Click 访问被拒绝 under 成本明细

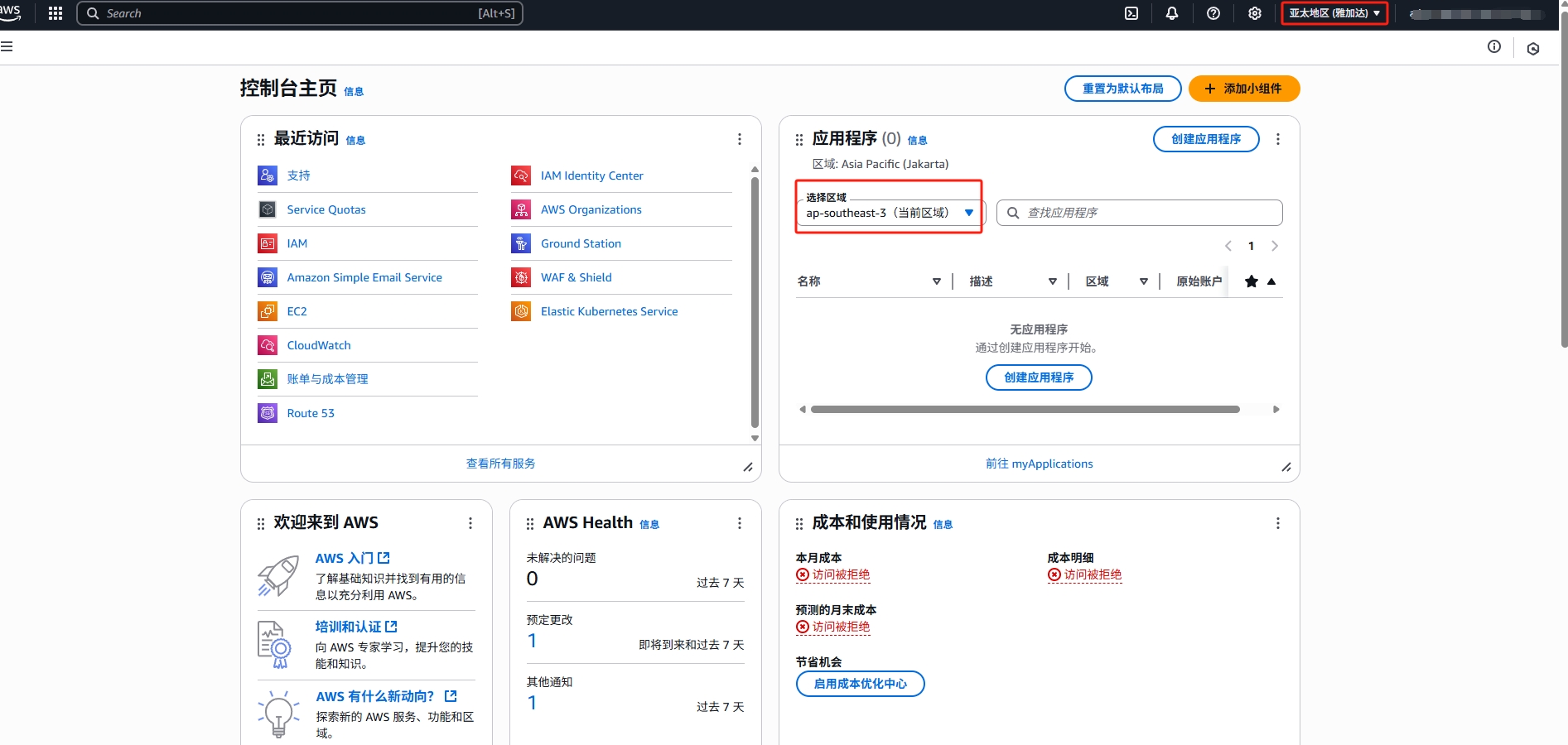click(1084, 574)
